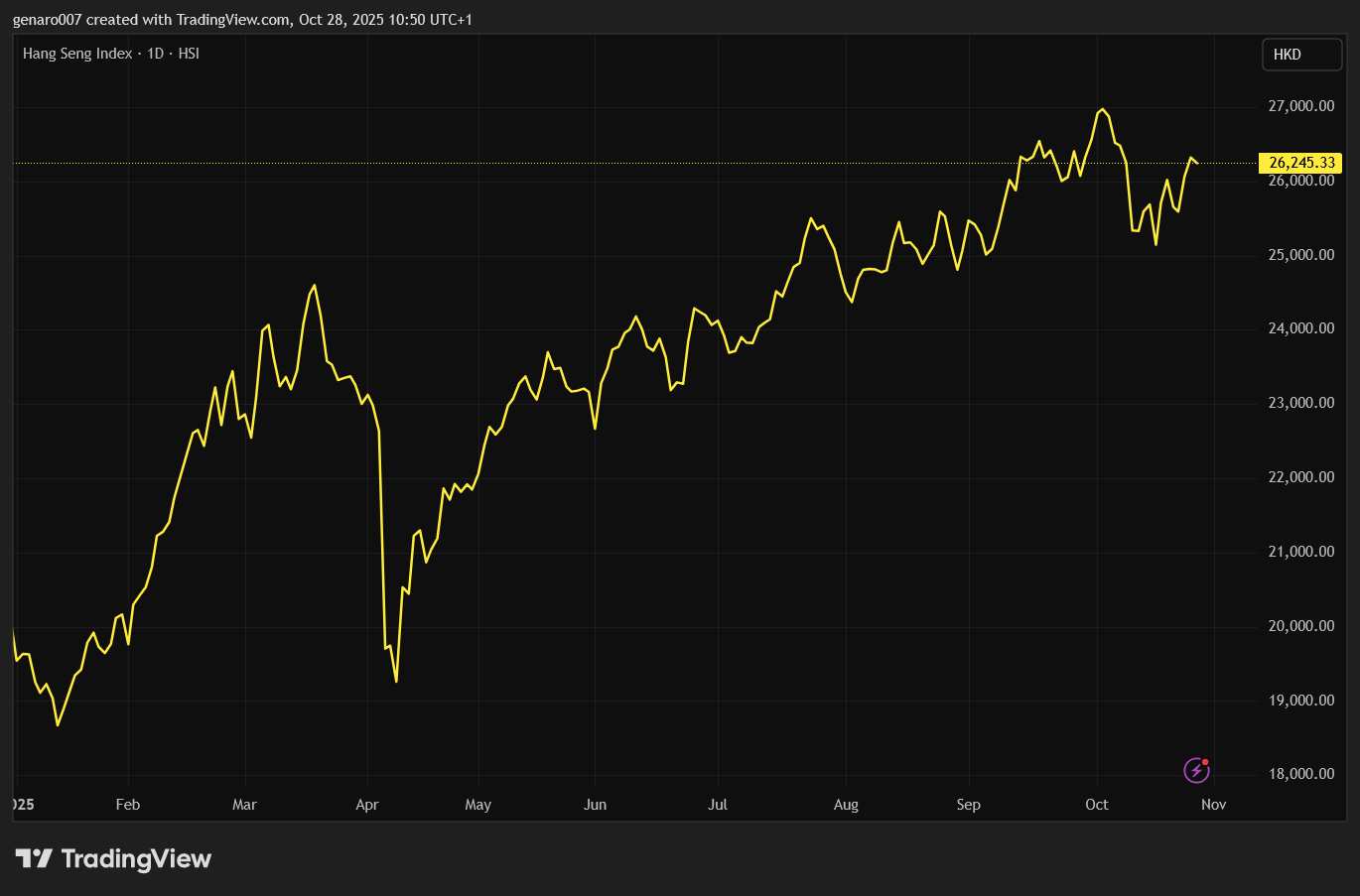The image size is (1360, 896).
Task: Click the 24,000.00 price axis label
Action: point(1301,328)
